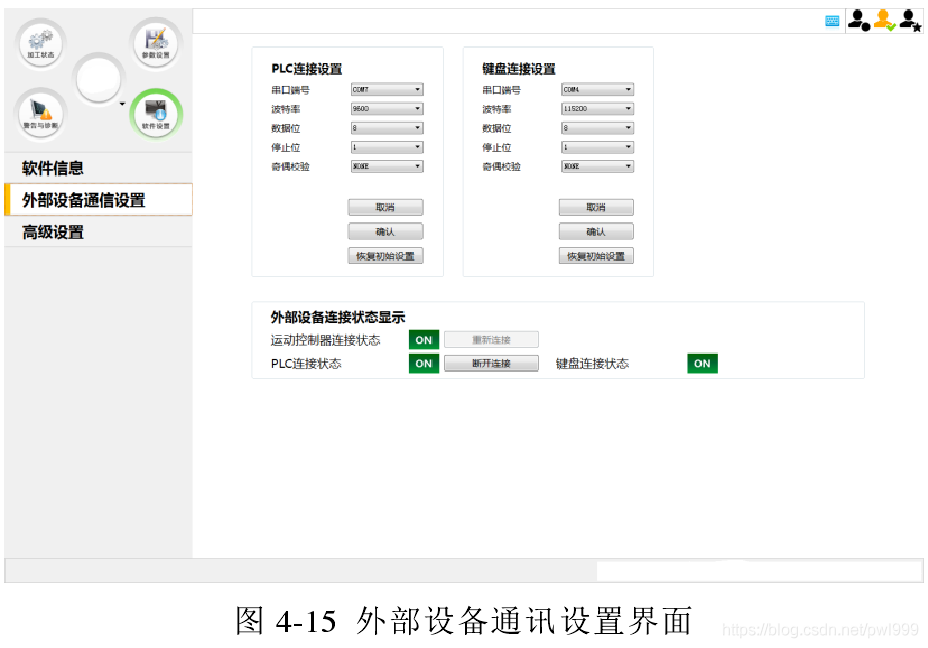Open the PLC 波特率 9600 dropdown
928x648 pixels.
tap(386, 108)
